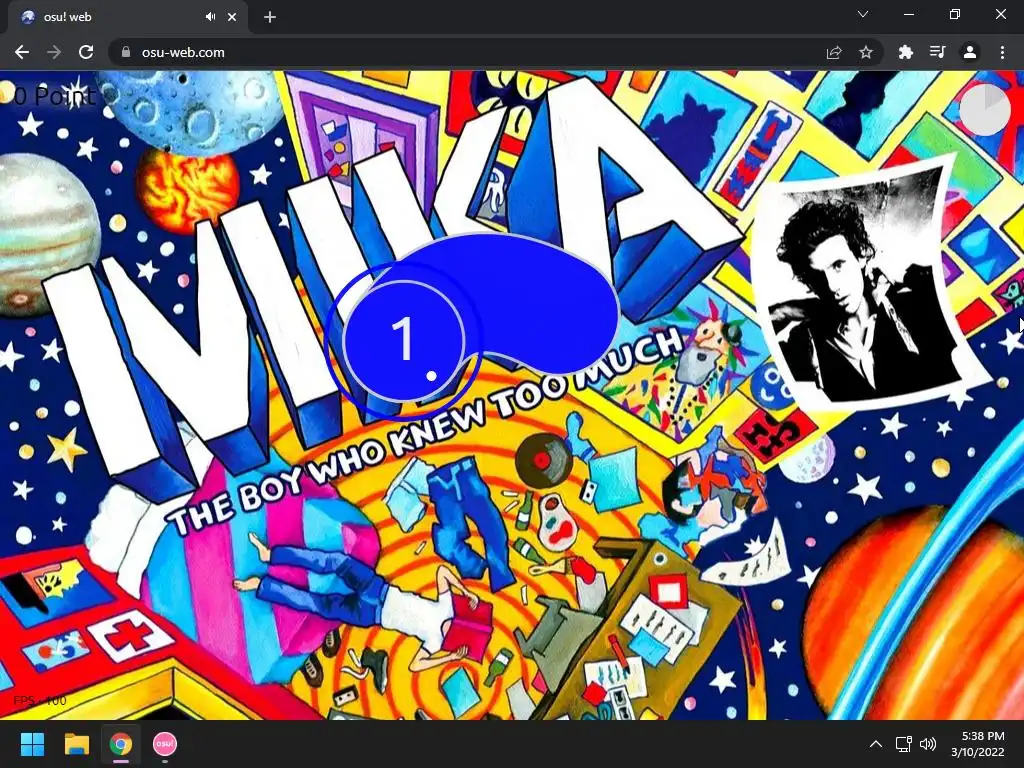Open the tab search chevron dropdown
This screenshot has height=768, width=1024.
tap(863, 14)
